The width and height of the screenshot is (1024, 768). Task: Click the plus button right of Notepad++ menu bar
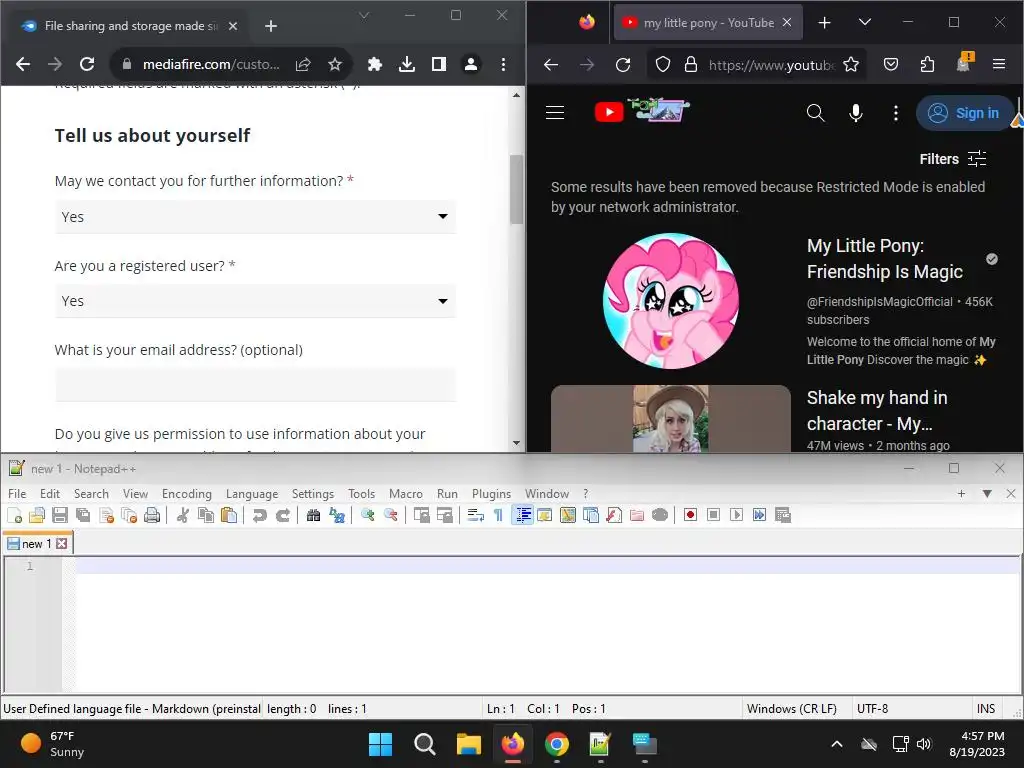(x=961, y=494)
